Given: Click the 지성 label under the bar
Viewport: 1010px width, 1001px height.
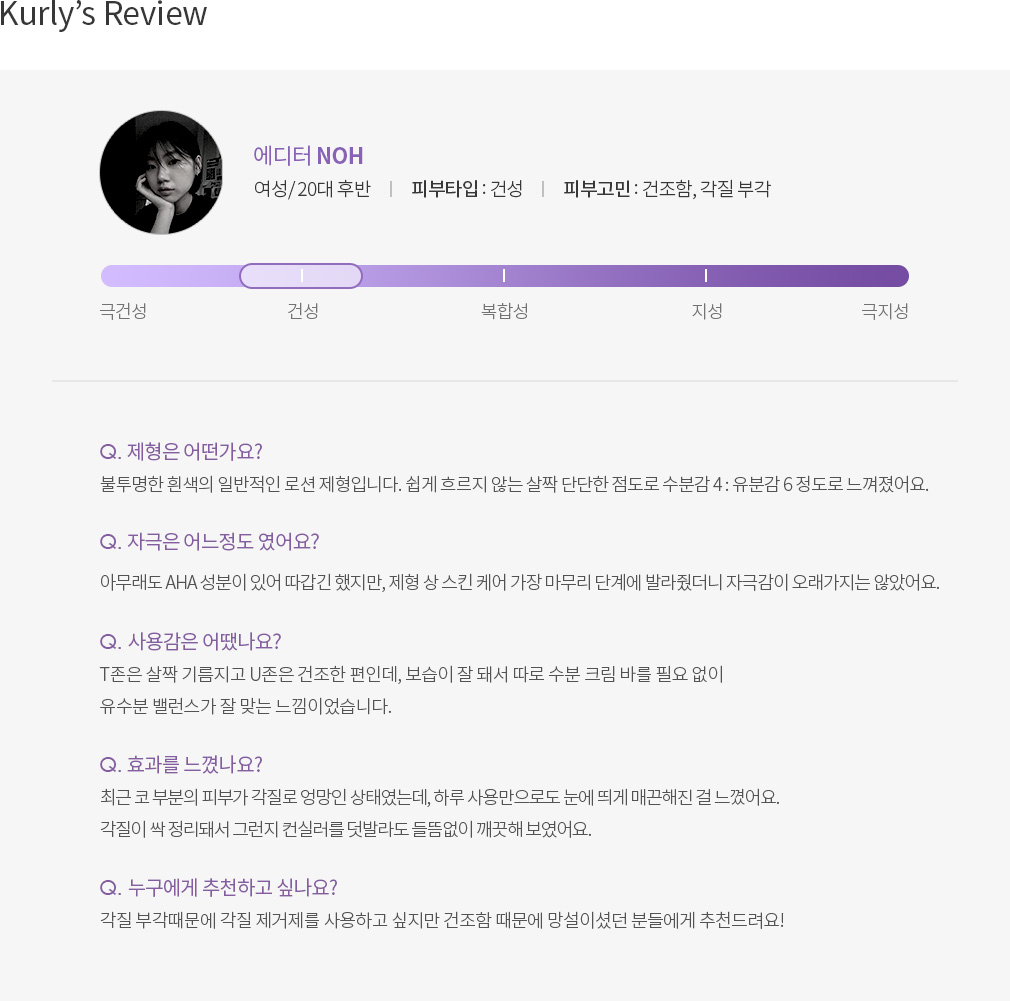Looking at the screenshot, I should coord(707,311).
